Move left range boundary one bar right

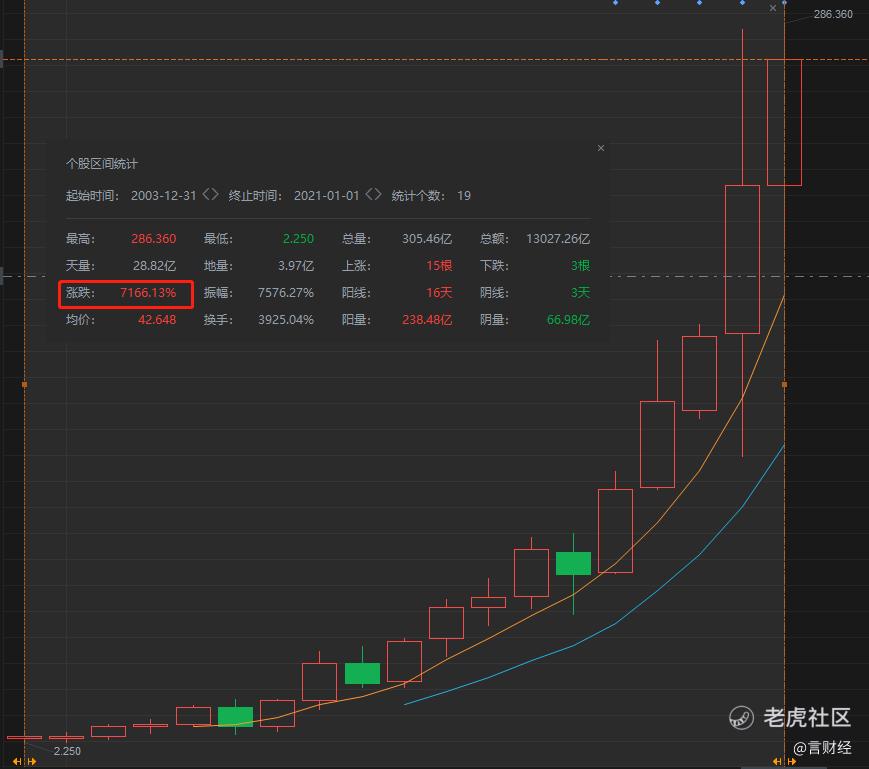[x=32, y=762]
